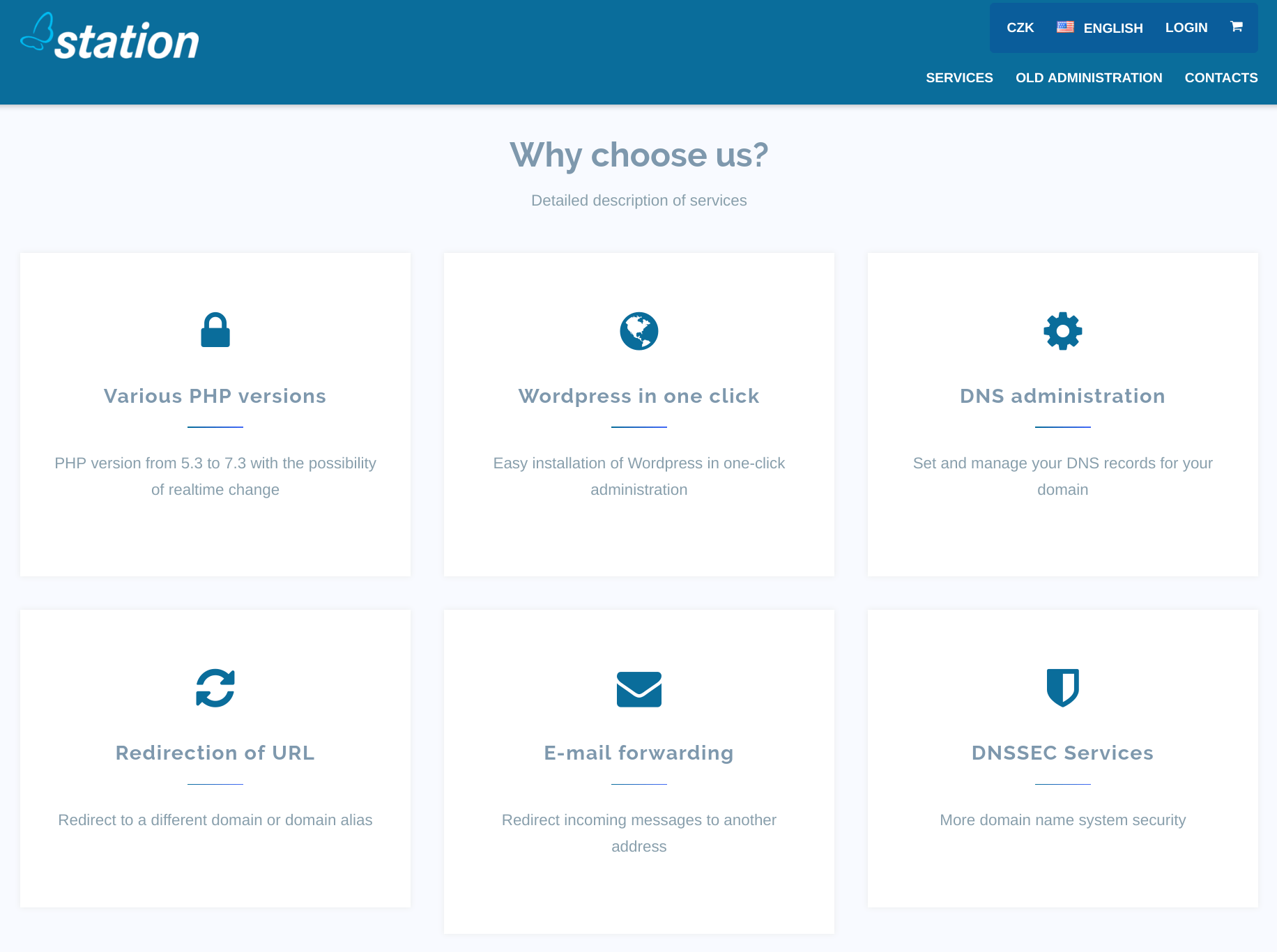
Task: Click the gear icon for DNS administration
Action: [x=1063, y=331]
